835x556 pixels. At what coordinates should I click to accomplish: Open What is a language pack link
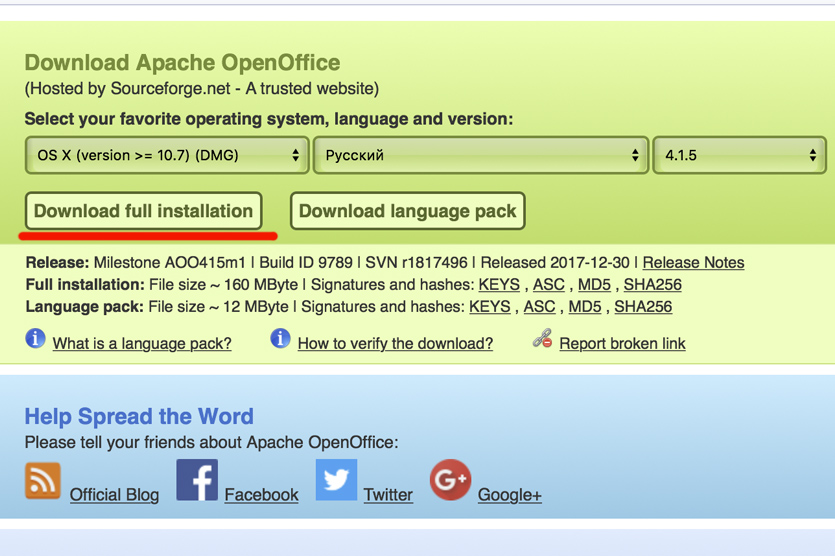142,344
